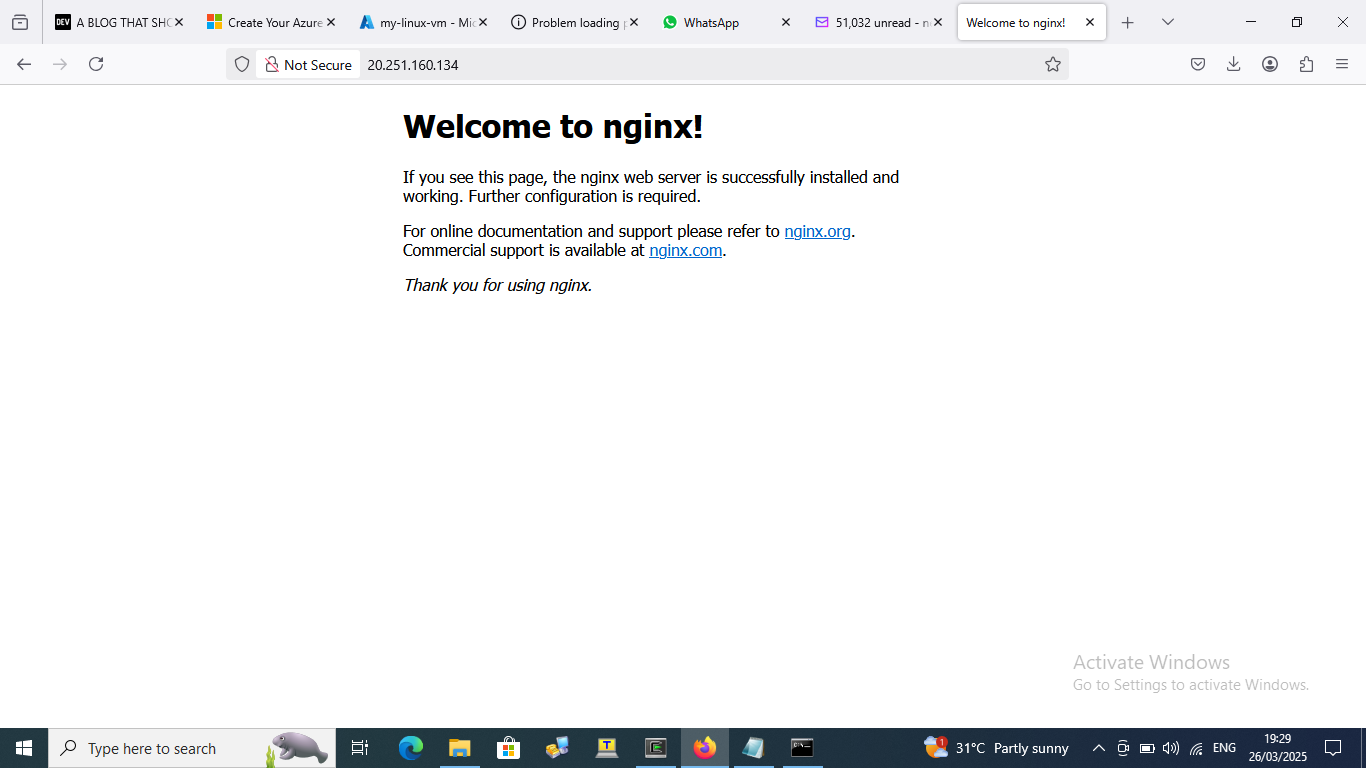Close the Problem loading page tab
The width and height of the screenshot is (1366, 768).
click(634, 22)
